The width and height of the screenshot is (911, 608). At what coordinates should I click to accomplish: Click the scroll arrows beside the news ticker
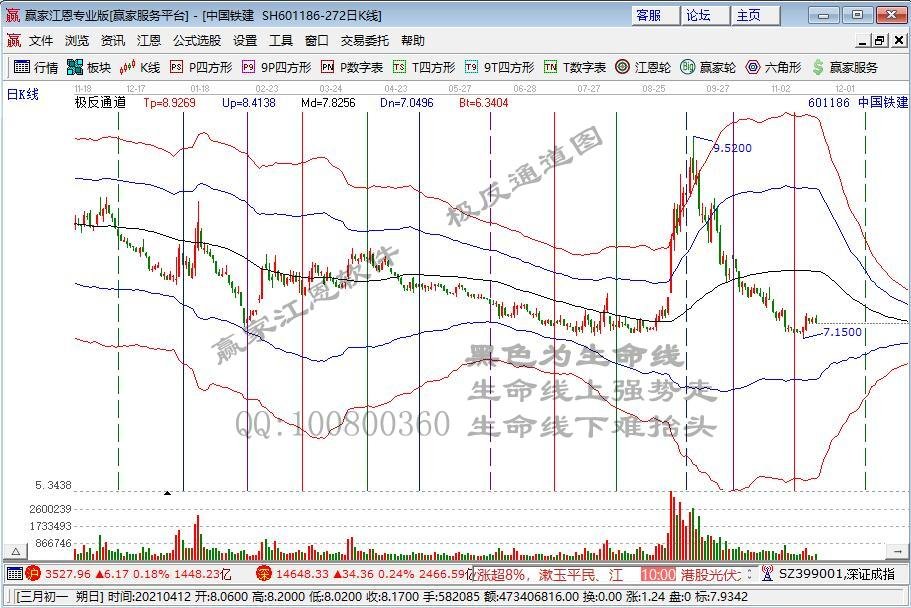pyautogui.click(x=749, y=574)
